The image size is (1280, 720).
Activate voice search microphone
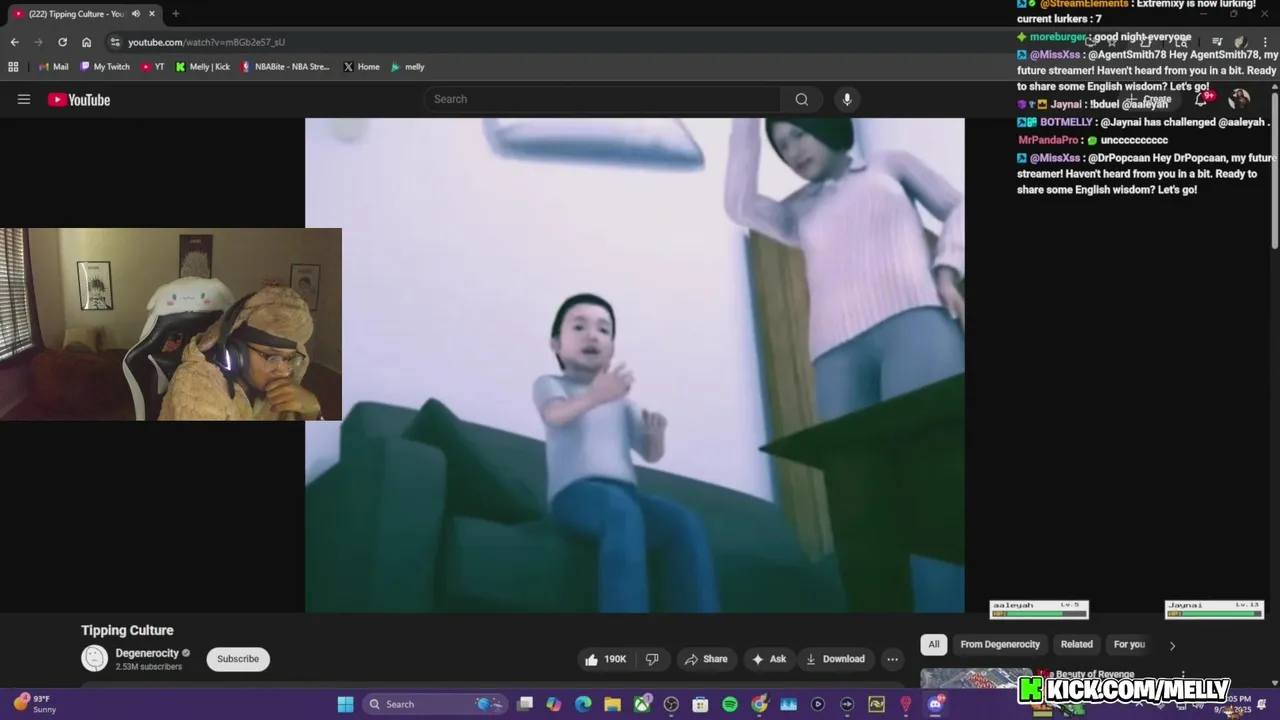coord(847,99)
